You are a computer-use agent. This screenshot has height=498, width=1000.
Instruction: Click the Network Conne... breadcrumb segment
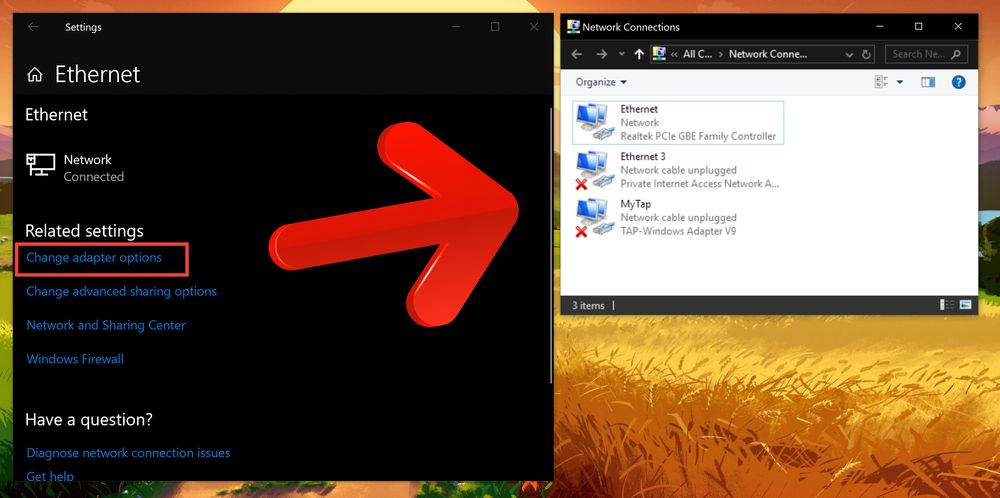[x=768, y=54]
